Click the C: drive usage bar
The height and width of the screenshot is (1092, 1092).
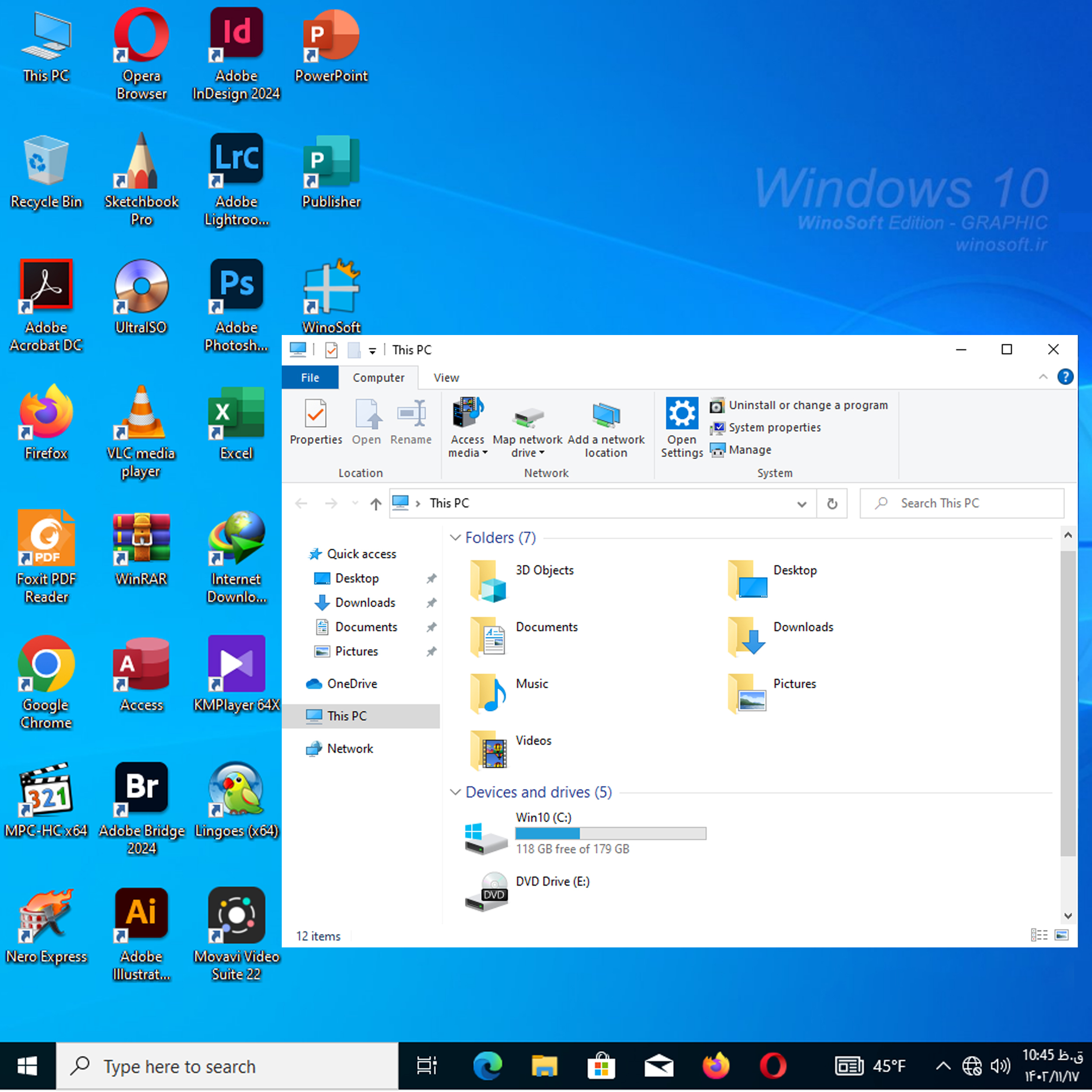coord(611,833)
